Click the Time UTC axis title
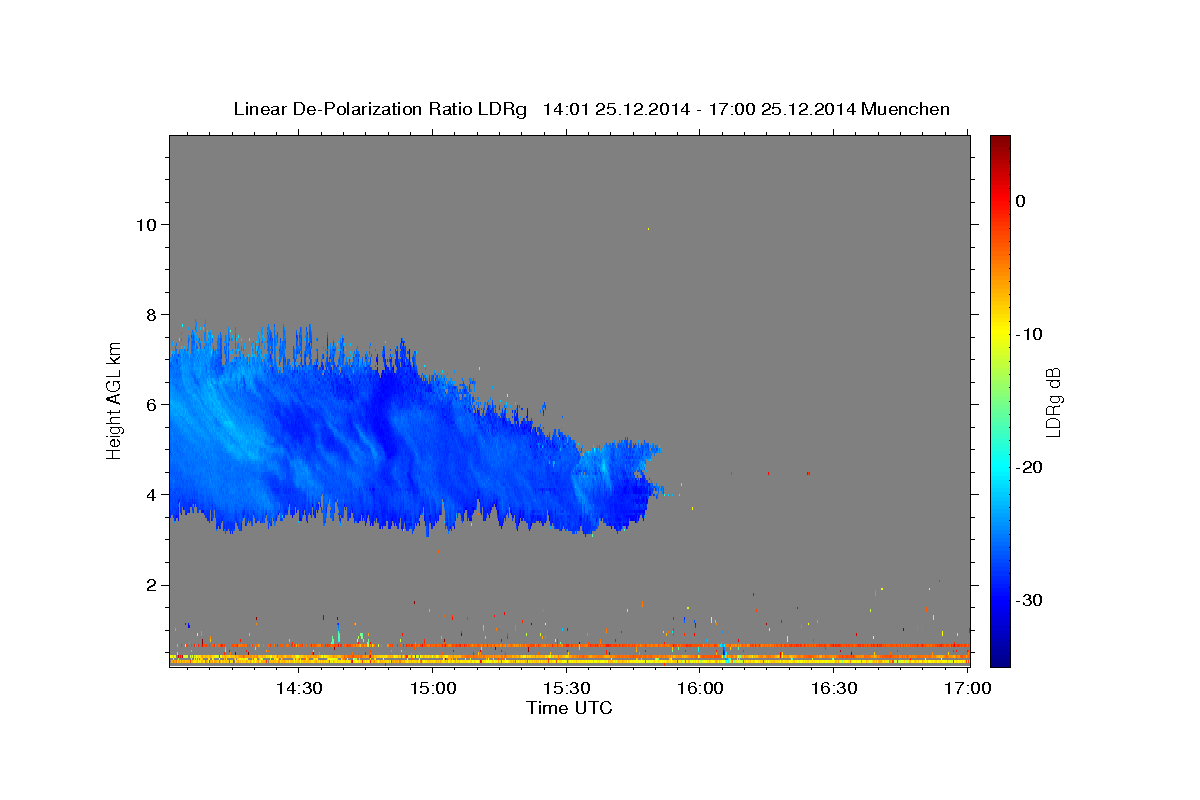The width and height of the screenshot is (1200, 800). [x=569, y=708]
